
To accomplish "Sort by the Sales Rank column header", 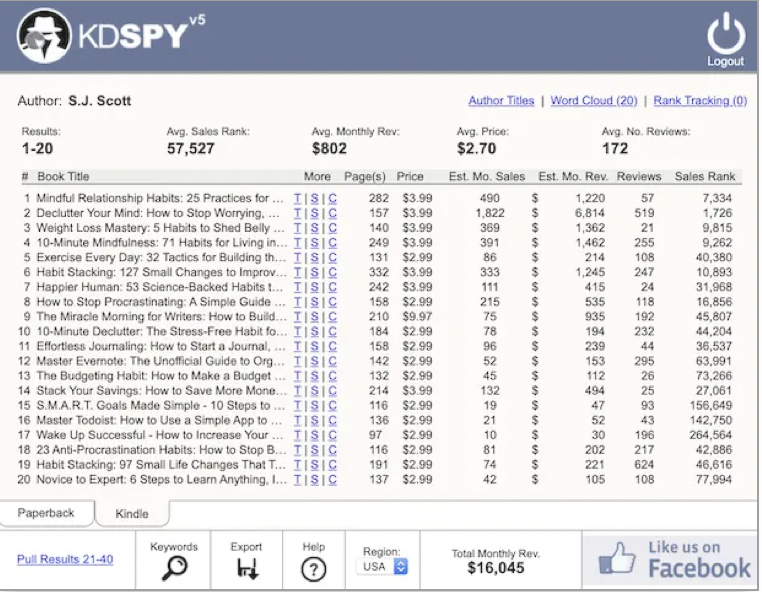I will [705, 176].
